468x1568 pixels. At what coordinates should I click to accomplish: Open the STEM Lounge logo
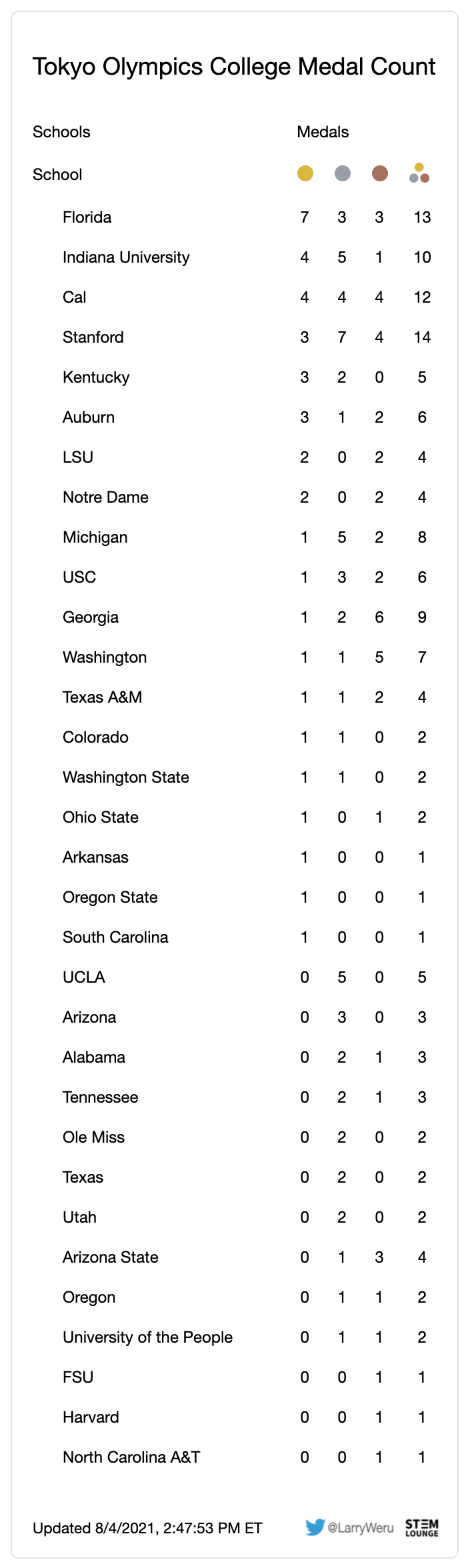tap(422, 1527)
